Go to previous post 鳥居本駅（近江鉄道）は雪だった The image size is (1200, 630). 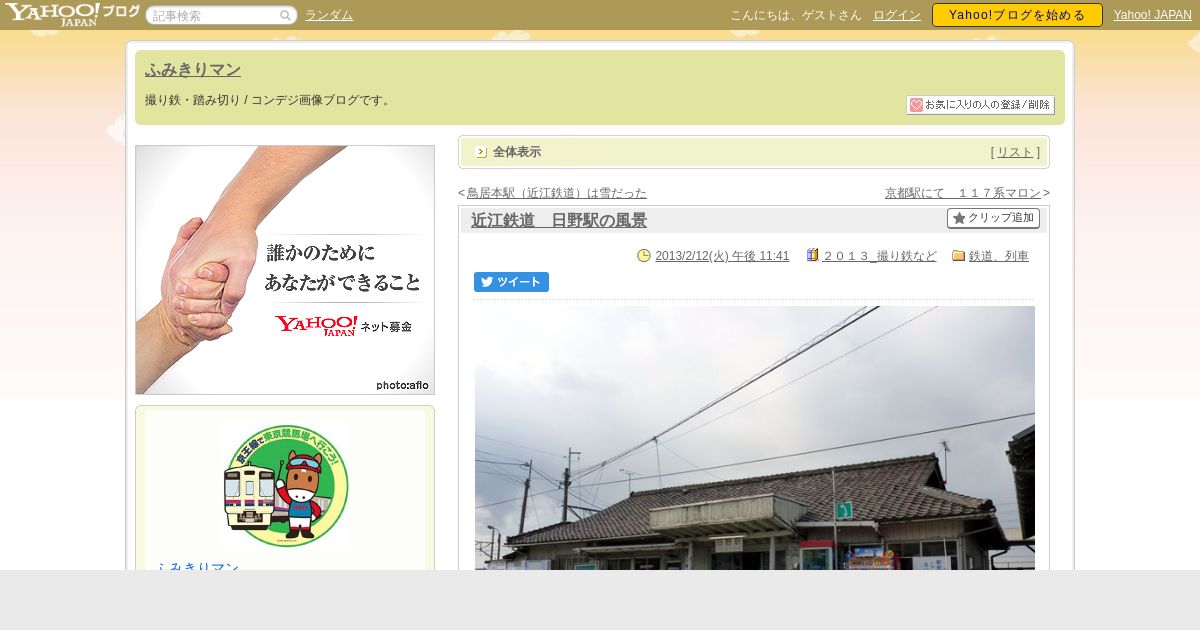(557, 193)
